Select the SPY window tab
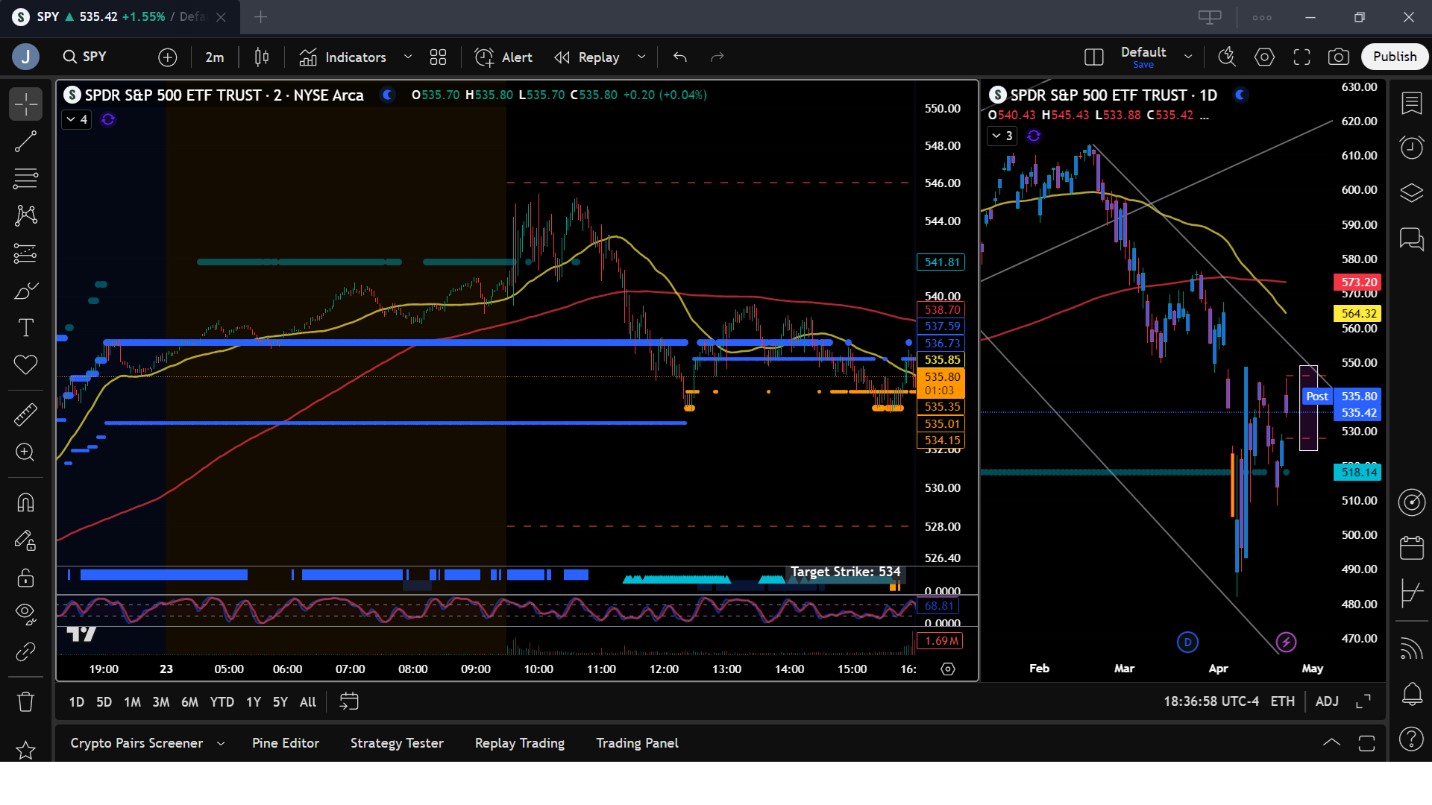Viewport: 1432px width, 805px height. pyautogui.click(x=120, y=17)
